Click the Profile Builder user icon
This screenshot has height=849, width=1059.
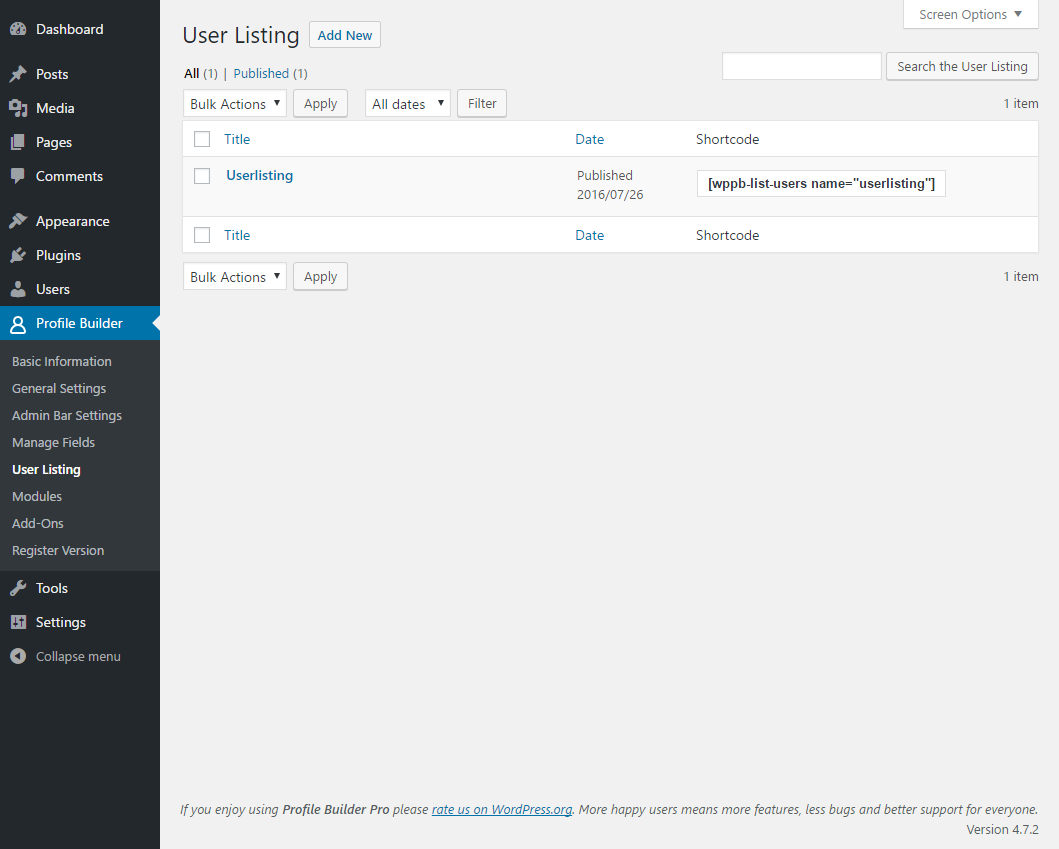18,322
